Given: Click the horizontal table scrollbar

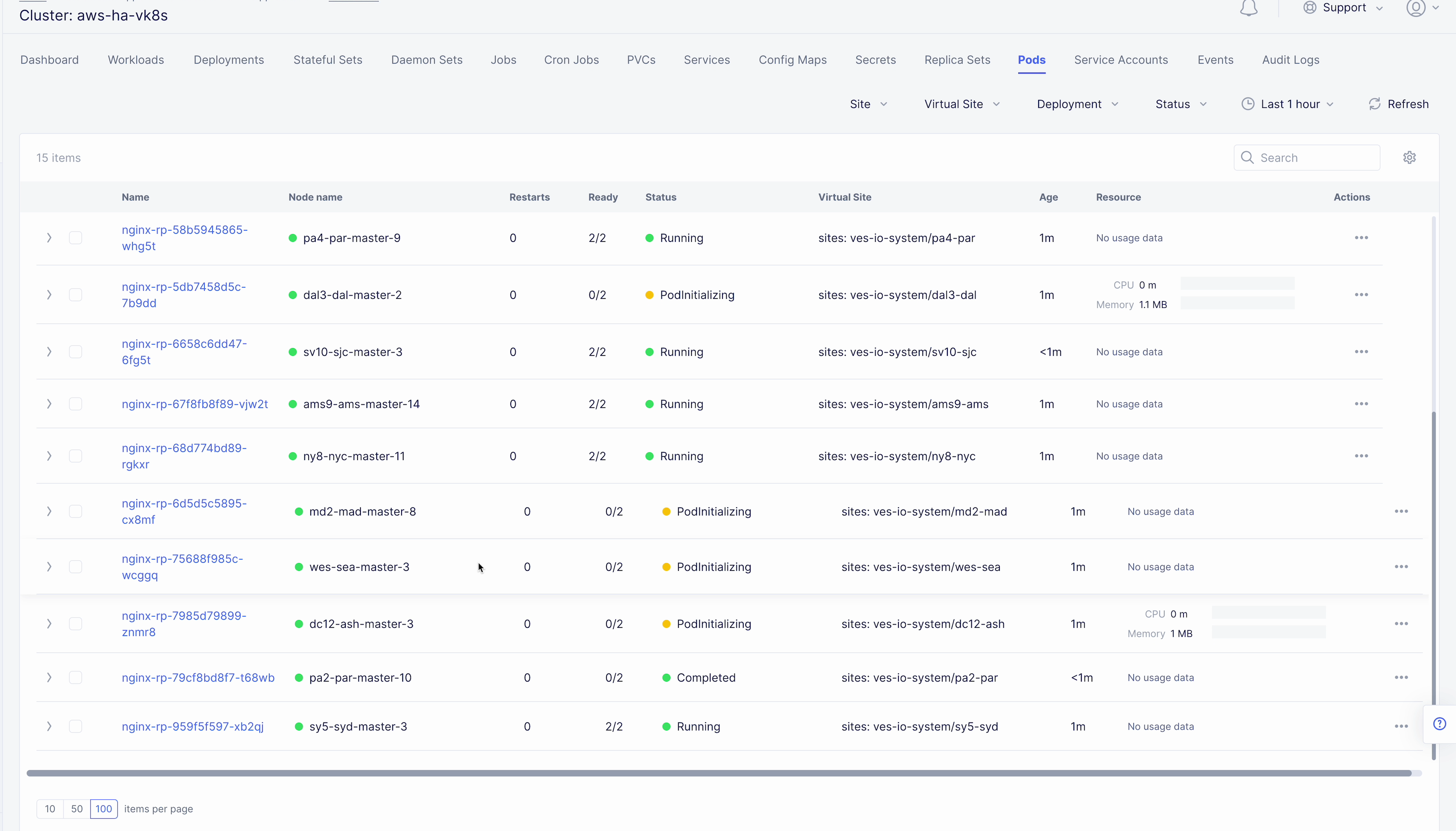Looking at the screenshot, I should [719, 773].
